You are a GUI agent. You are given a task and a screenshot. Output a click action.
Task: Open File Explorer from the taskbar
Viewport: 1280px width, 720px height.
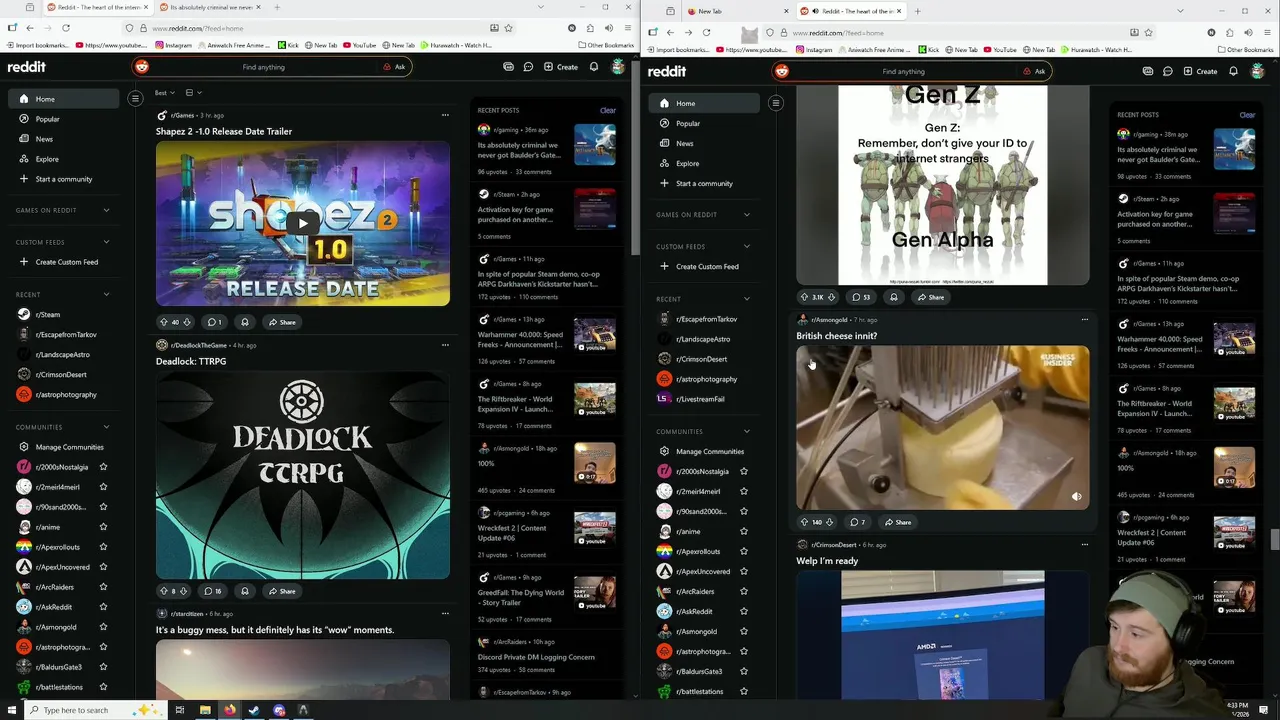coord(205,710)
